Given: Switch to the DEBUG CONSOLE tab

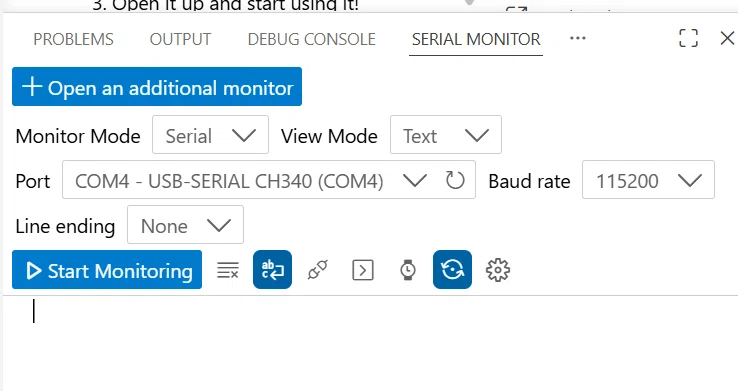Looking at the screenshot, I should pos(312,39).
